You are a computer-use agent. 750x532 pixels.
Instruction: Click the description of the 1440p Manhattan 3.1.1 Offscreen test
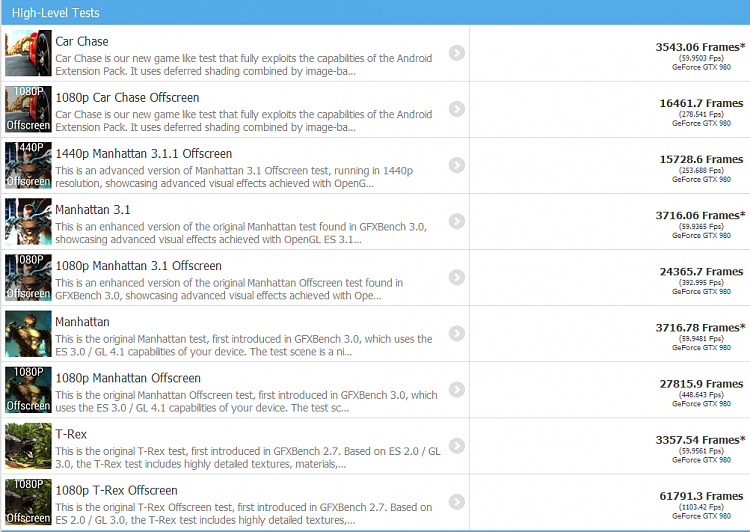(x=234, y=177)
